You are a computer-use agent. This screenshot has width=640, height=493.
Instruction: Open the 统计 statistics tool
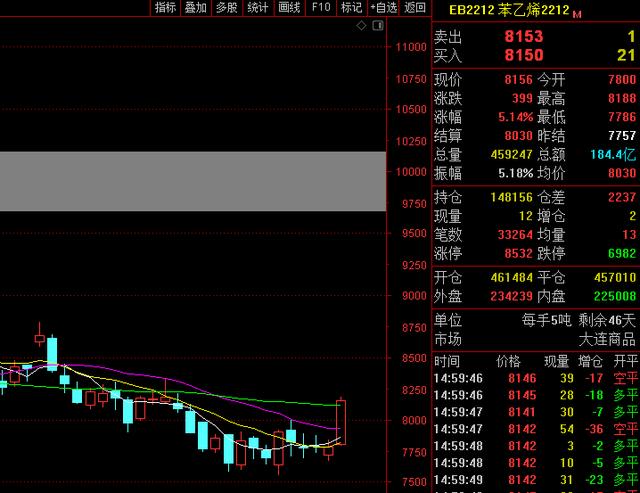258,7
